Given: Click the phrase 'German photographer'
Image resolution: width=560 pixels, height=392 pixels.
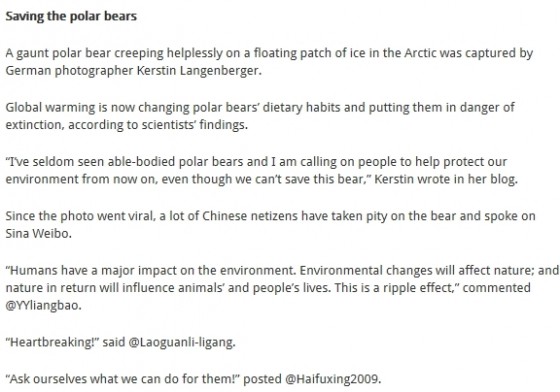Looking at the screenshot, I should (x=69, y=71).
